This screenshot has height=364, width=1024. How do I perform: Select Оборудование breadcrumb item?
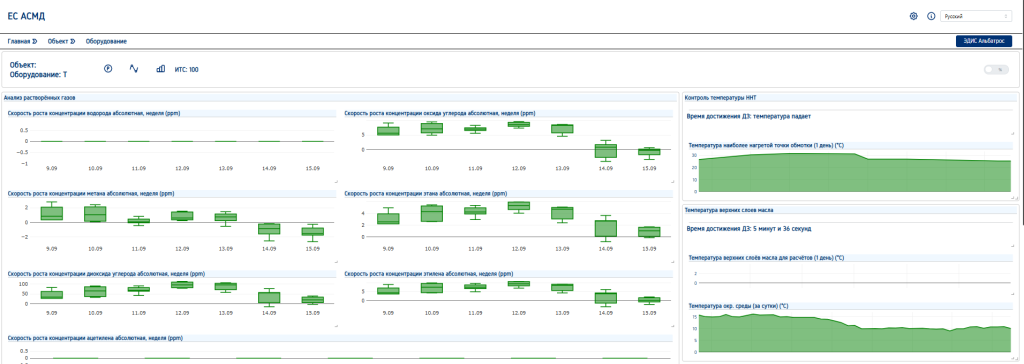tap(106, 41)
